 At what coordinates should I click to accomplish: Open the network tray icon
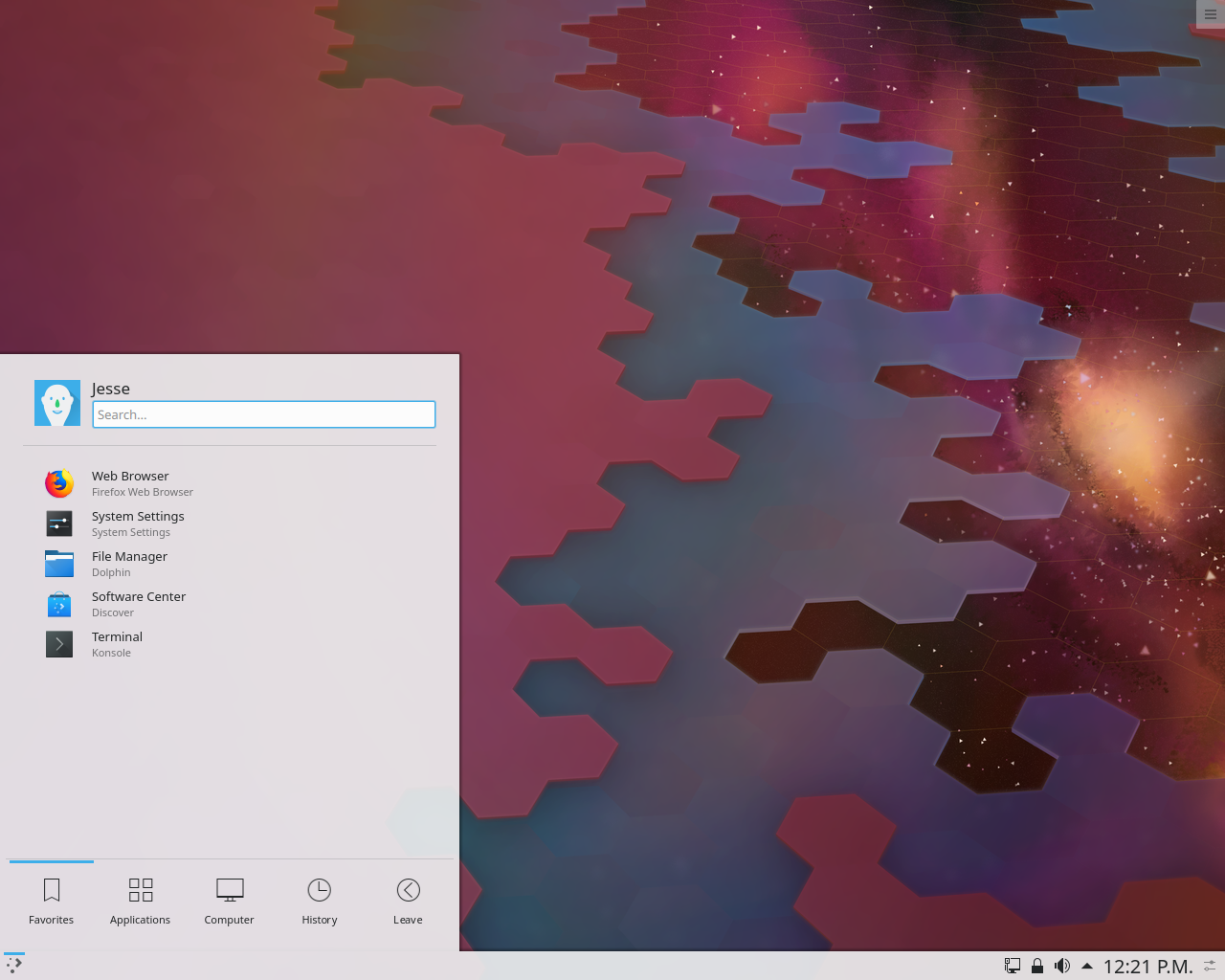click(x=1012, y=966)
